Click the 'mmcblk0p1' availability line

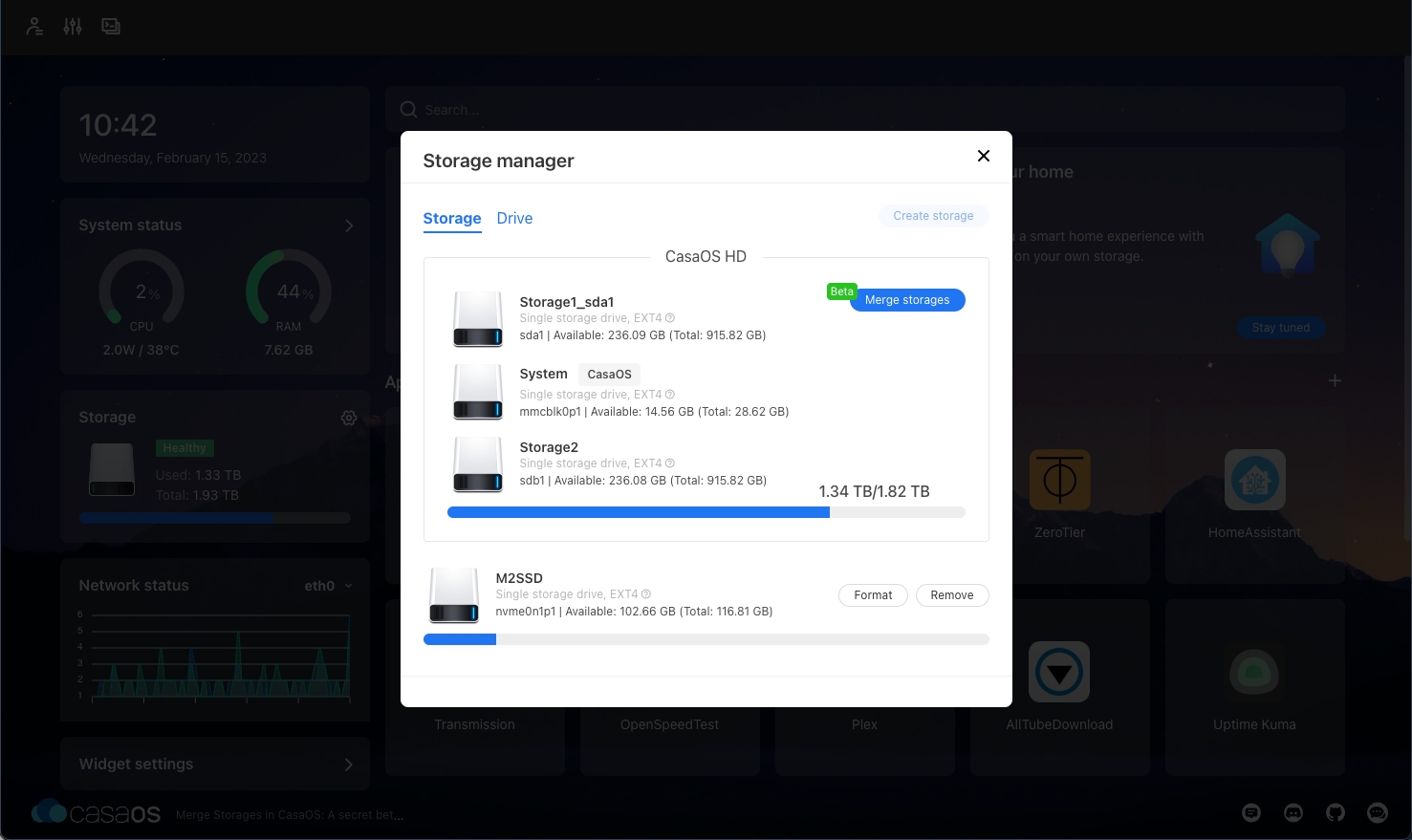pos(654,412)
